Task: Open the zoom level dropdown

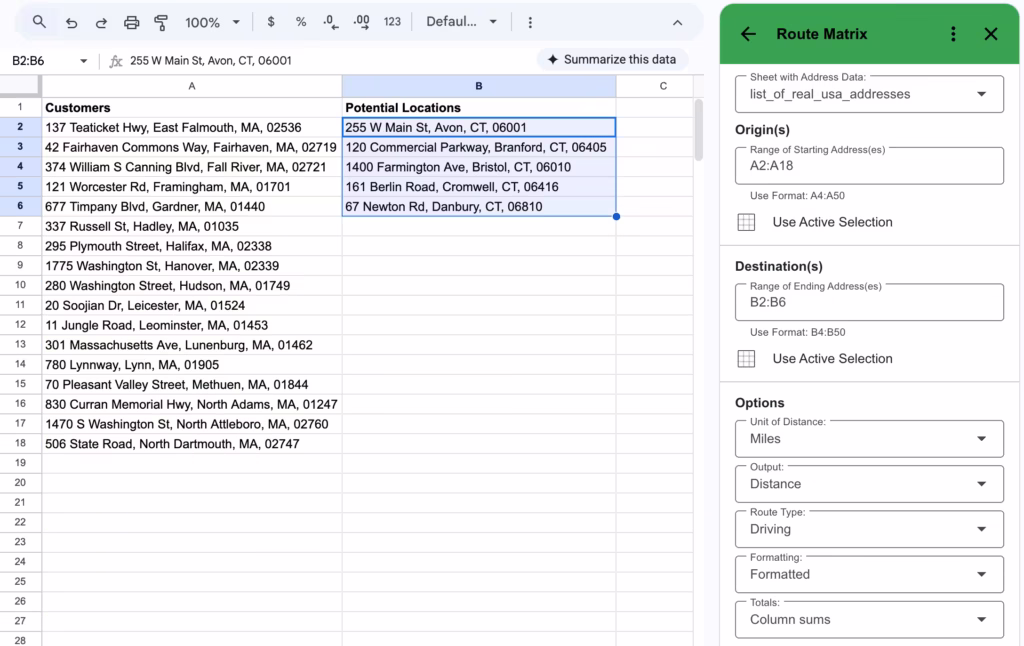Action: click(x=212, y=21)
